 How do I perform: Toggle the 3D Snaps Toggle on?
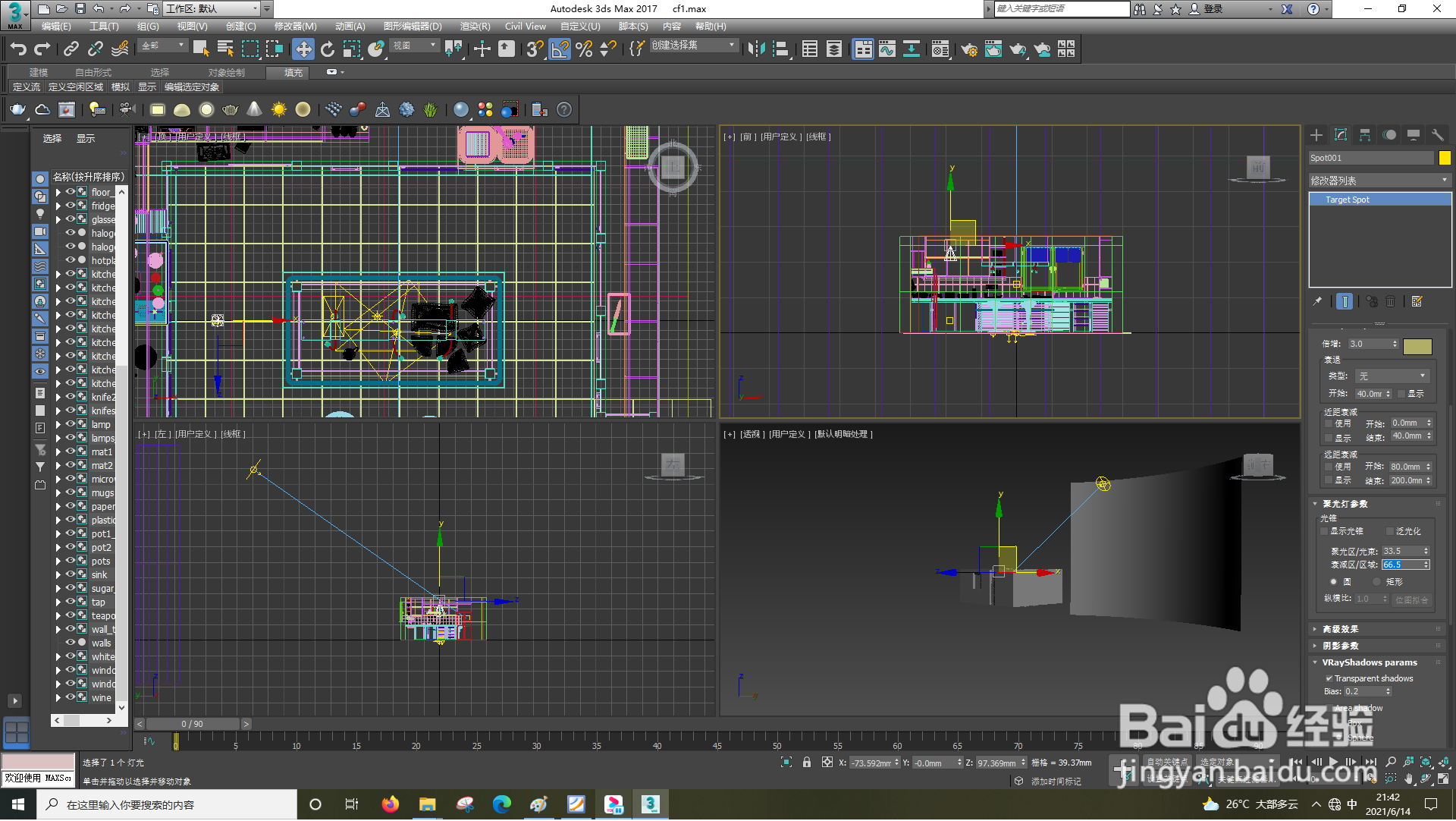coord(533,49)
